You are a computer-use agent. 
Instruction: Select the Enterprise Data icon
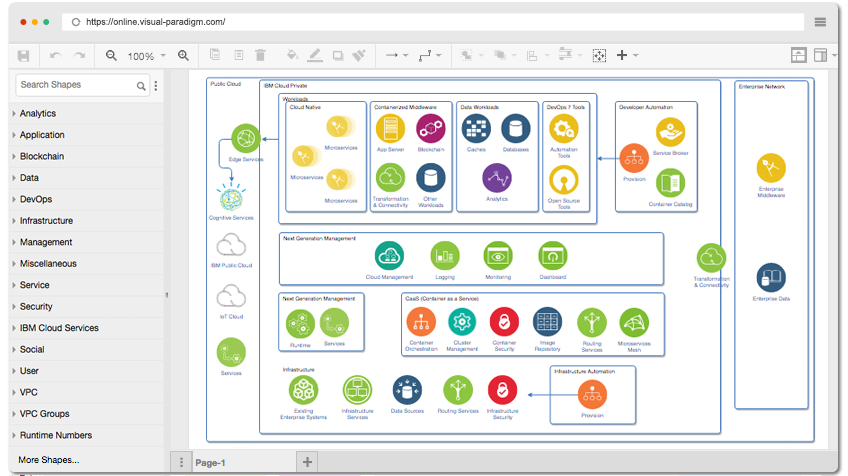[x=771, y=277]
